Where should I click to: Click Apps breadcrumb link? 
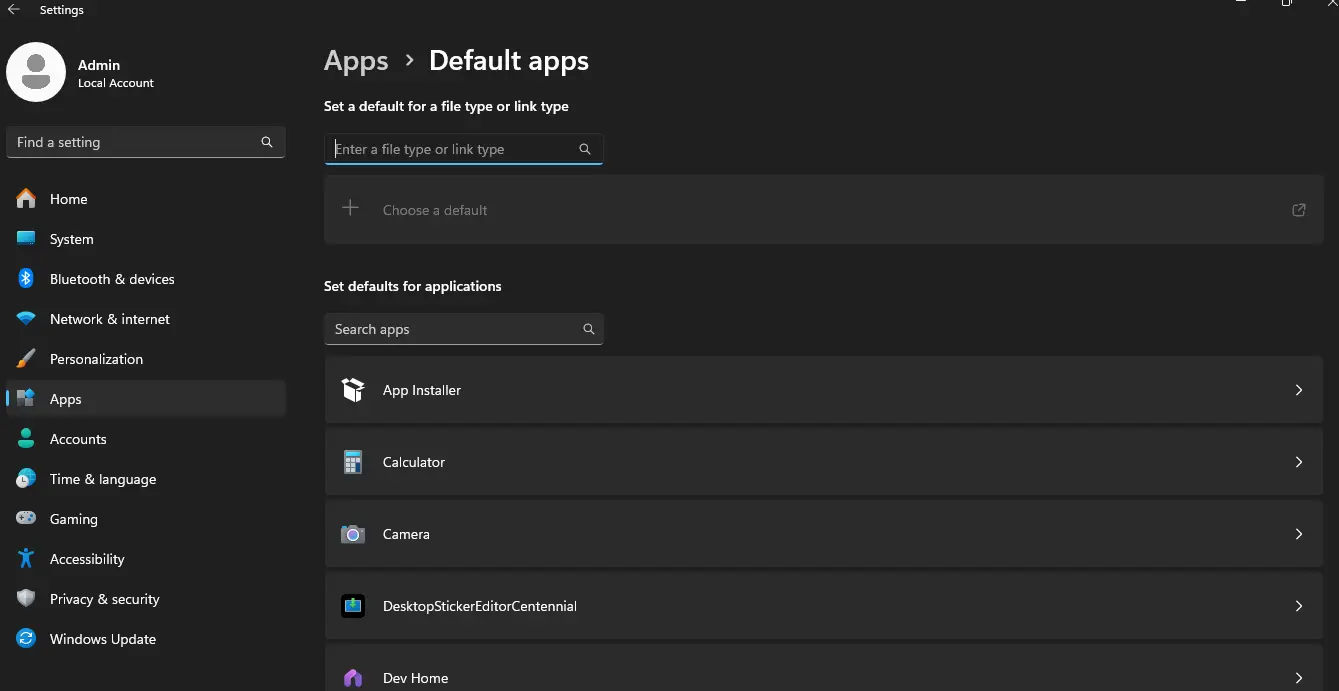(356, 62)
